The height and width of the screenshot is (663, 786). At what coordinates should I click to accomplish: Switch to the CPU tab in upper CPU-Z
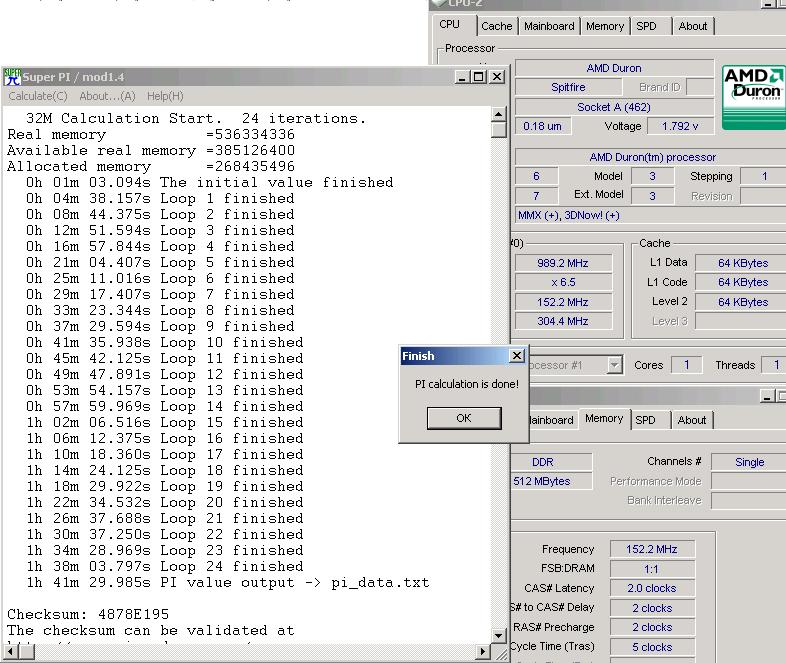(x=450, y=24)
